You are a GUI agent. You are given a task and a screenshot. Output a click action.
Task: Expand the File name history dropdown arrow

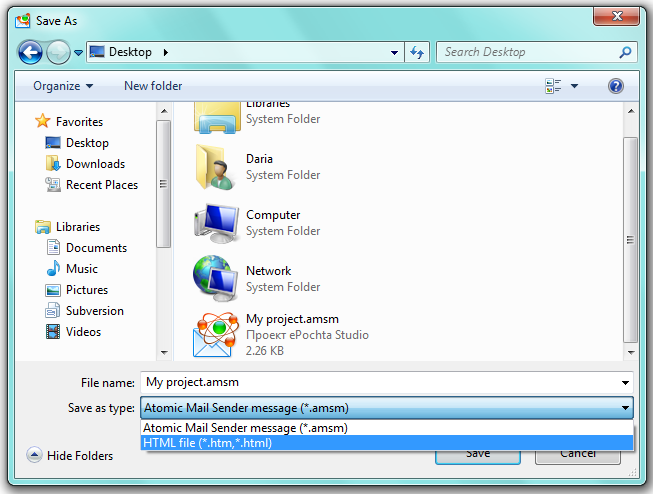point(625,382)
